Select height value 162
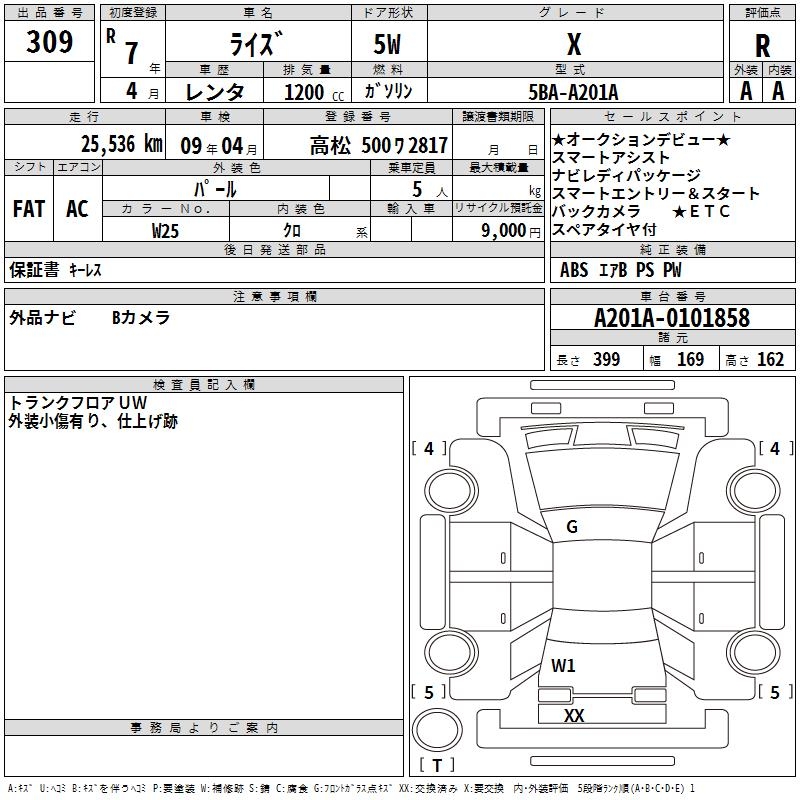Screen dimensions: 800x800 (770, 359)
